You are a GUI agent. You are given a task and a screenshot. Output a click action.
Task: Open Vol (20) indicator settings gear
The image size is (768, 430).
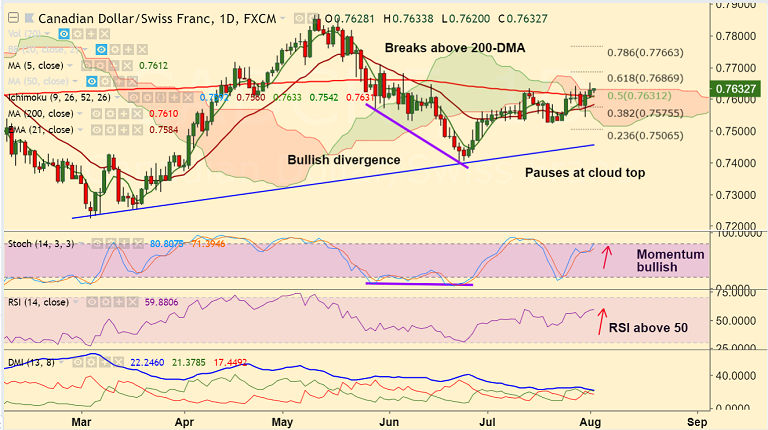click(x=77, y=34)
